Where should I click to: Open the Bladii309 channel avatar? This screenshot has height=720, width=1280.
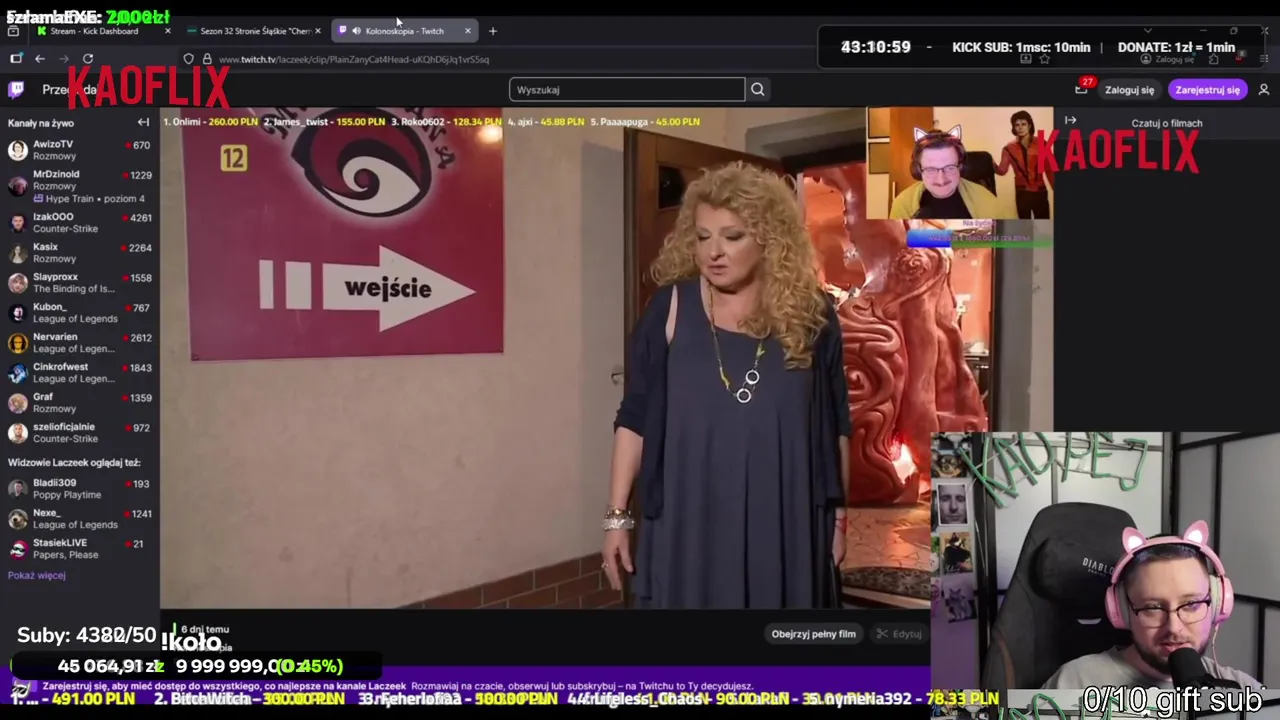[x=17, y=489]
